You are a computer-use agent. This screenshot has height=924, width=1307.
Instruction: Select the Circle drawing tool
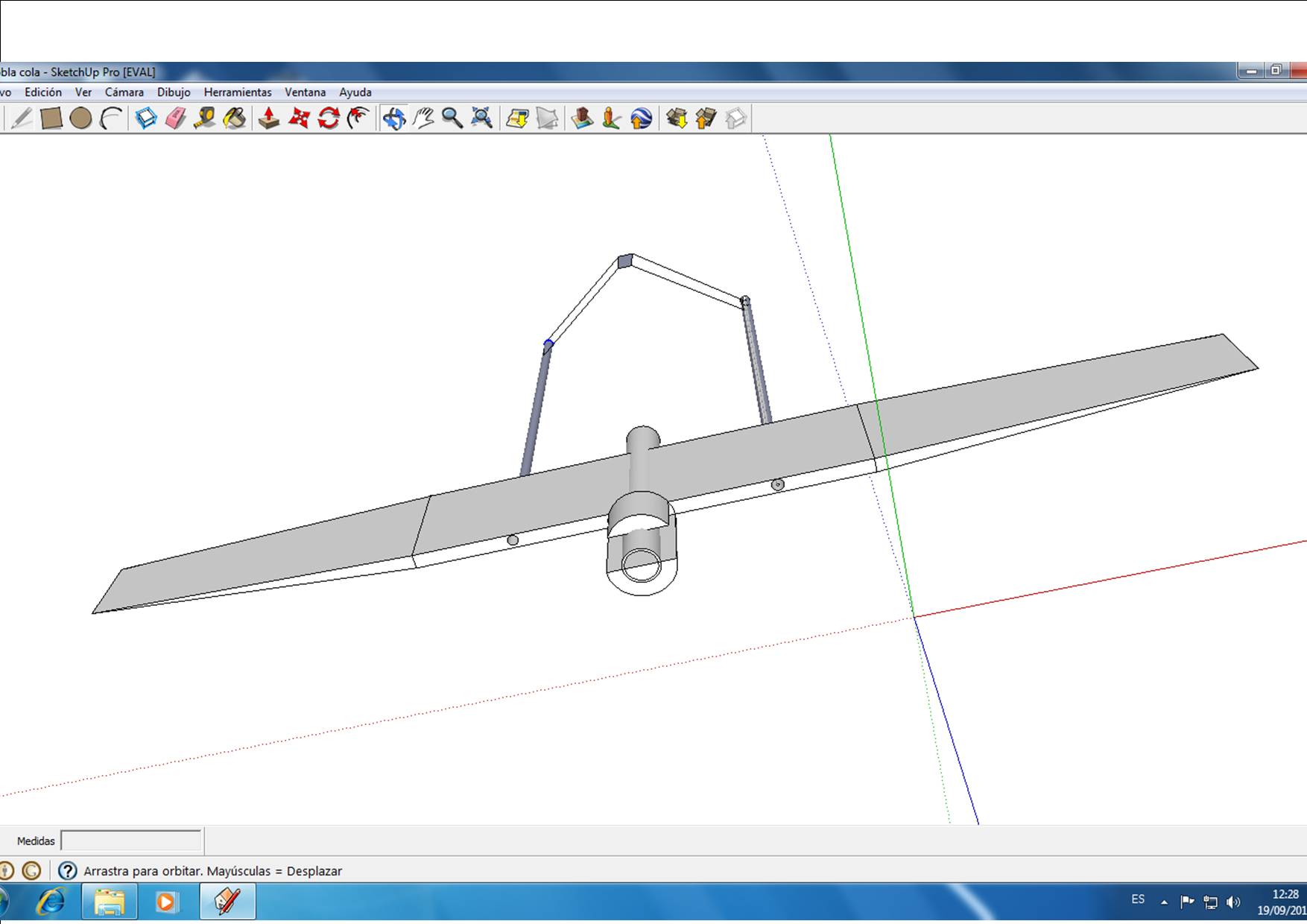pos(80,118)
